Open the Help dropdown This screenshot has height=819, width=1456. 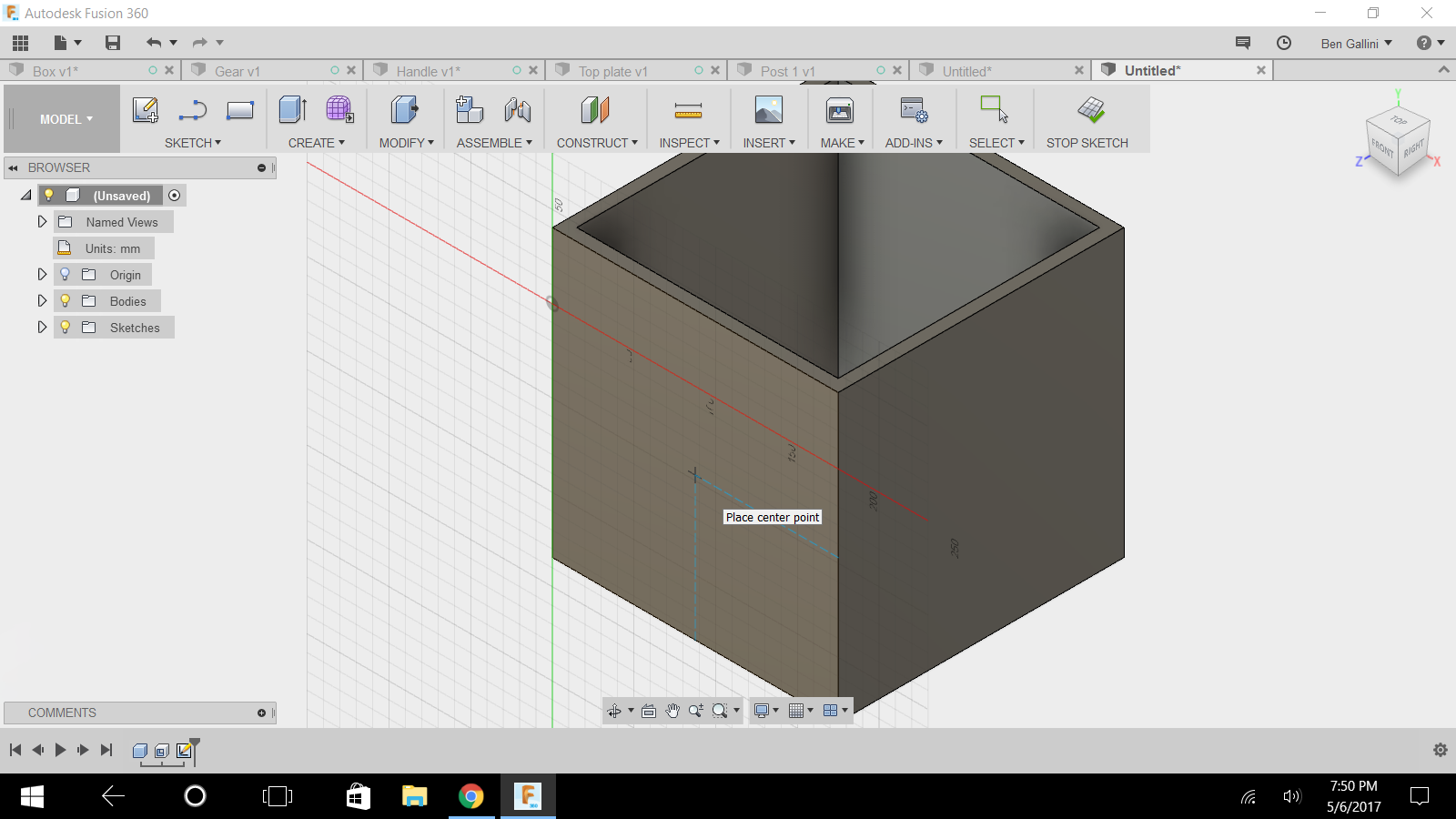1431,43
